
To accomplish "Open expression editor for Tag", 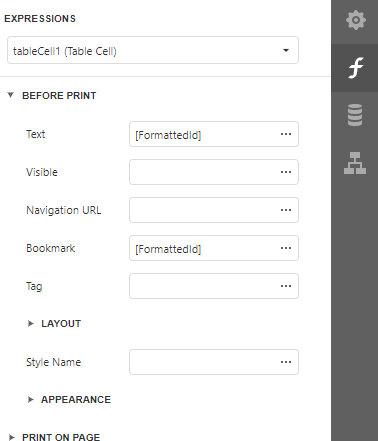I will [x=286, y=286].
